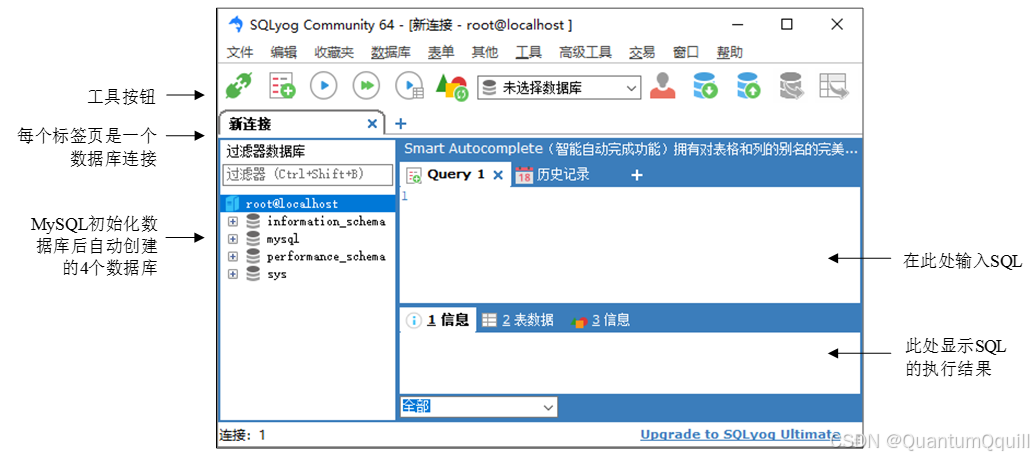Screen dimensions: 1034x459
Task: Expand the performance_schema tree node
Action: click(x=232, y=256)
